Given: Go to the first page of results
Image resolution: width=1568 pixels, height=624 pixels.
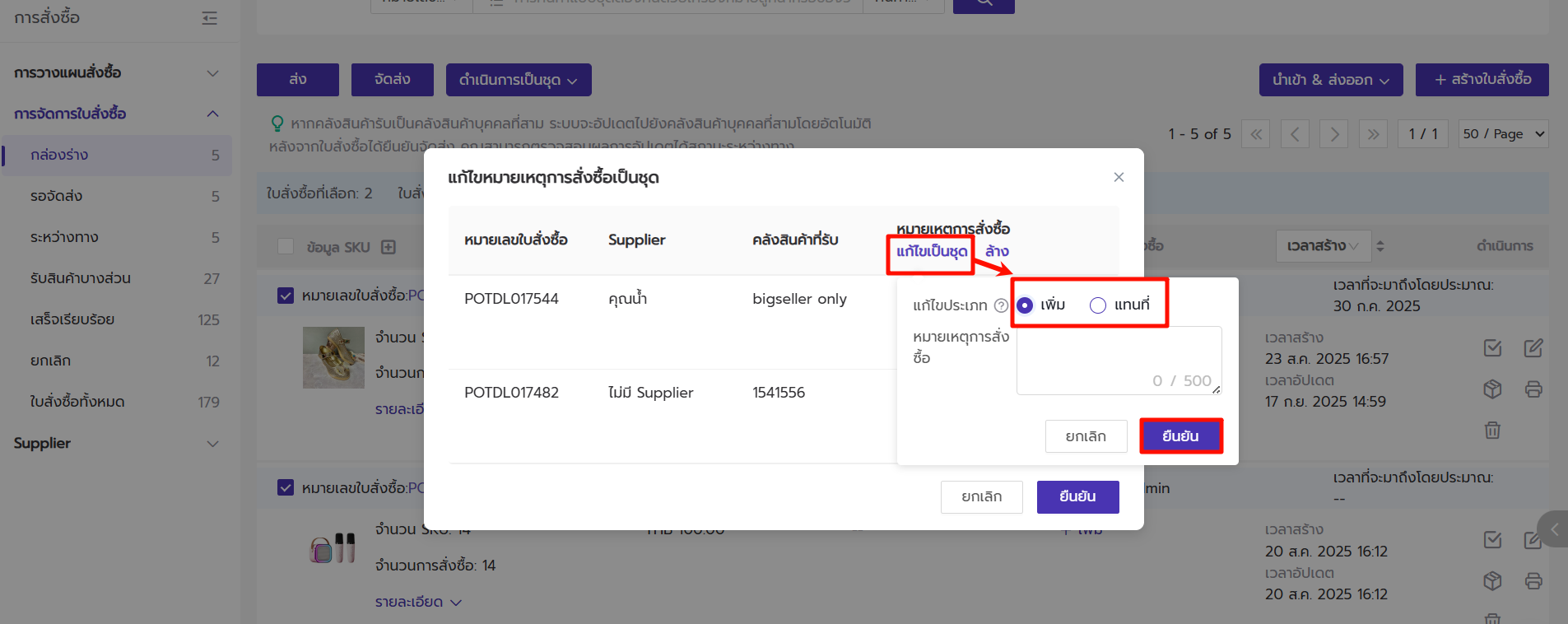Looking at the screenshot, I should point(1256,134).
